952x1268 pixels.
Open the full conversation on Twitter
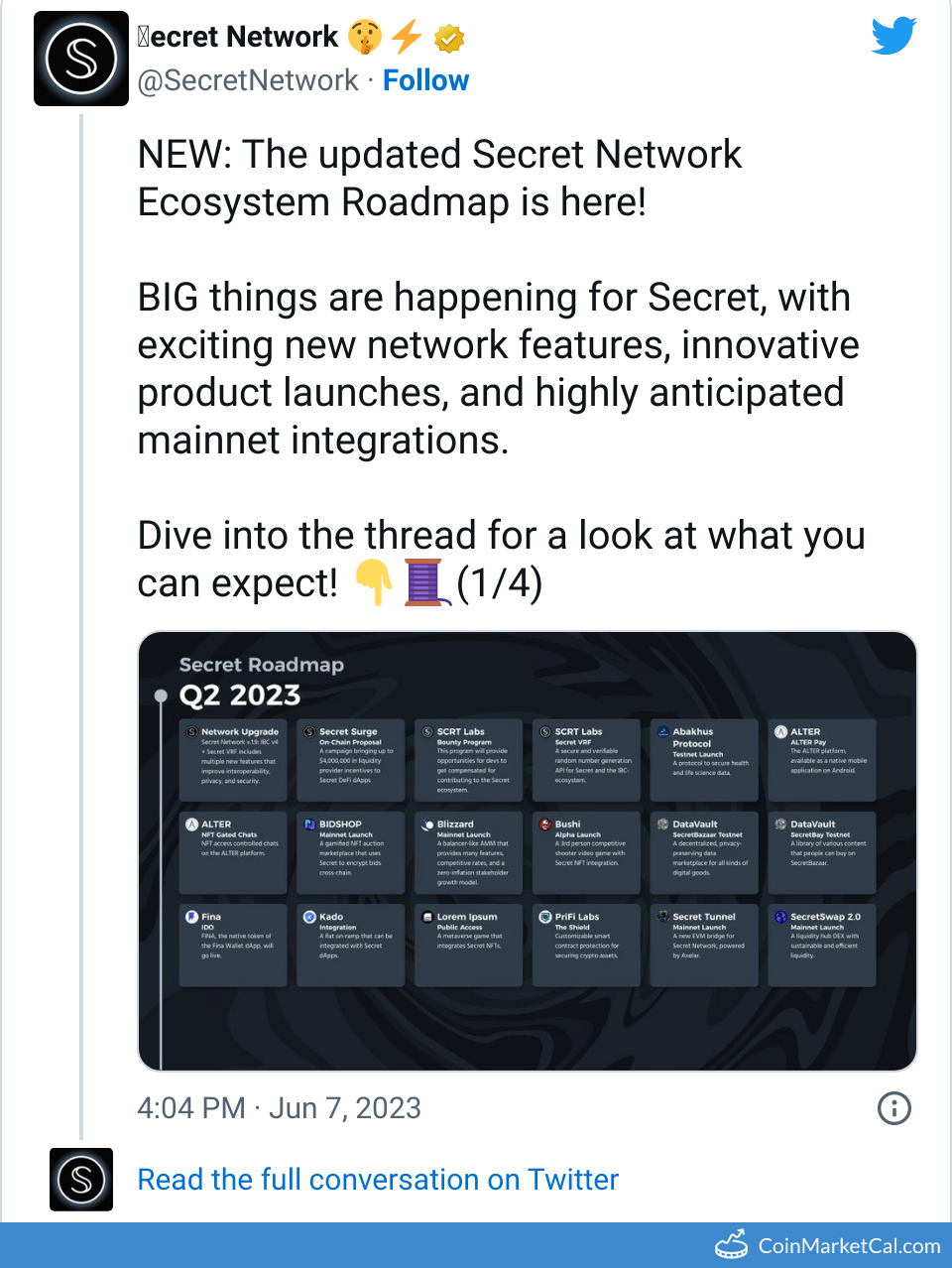tap(377, 1180)
